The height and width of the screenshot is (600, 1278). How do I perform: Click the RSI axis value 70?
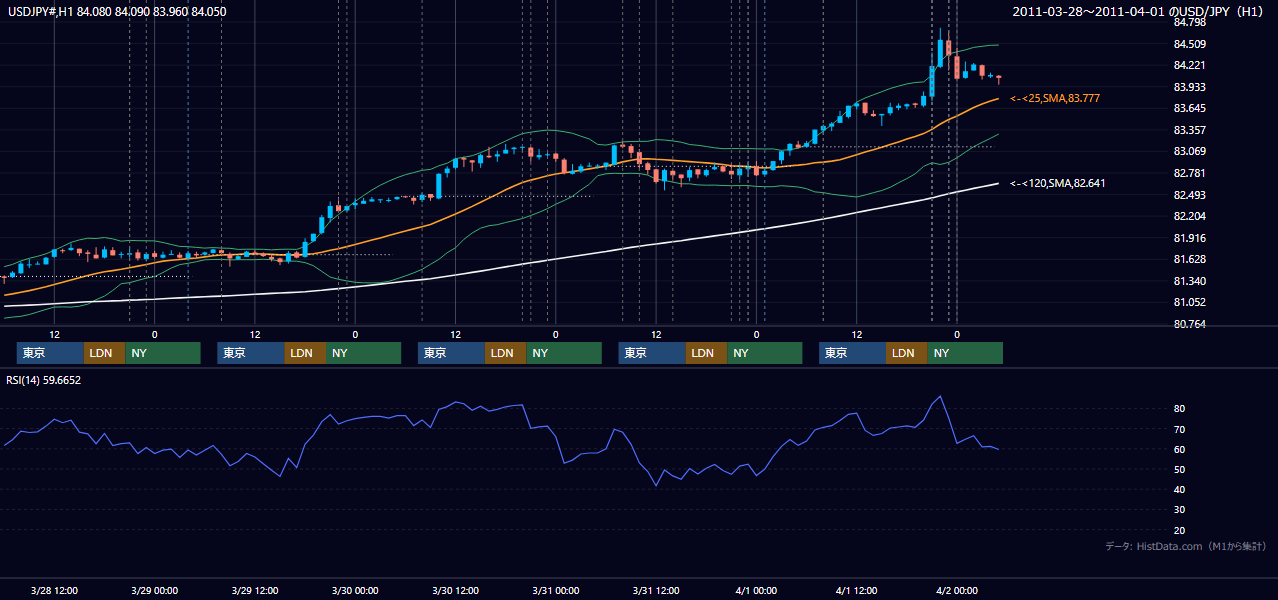pos(1179,429)
